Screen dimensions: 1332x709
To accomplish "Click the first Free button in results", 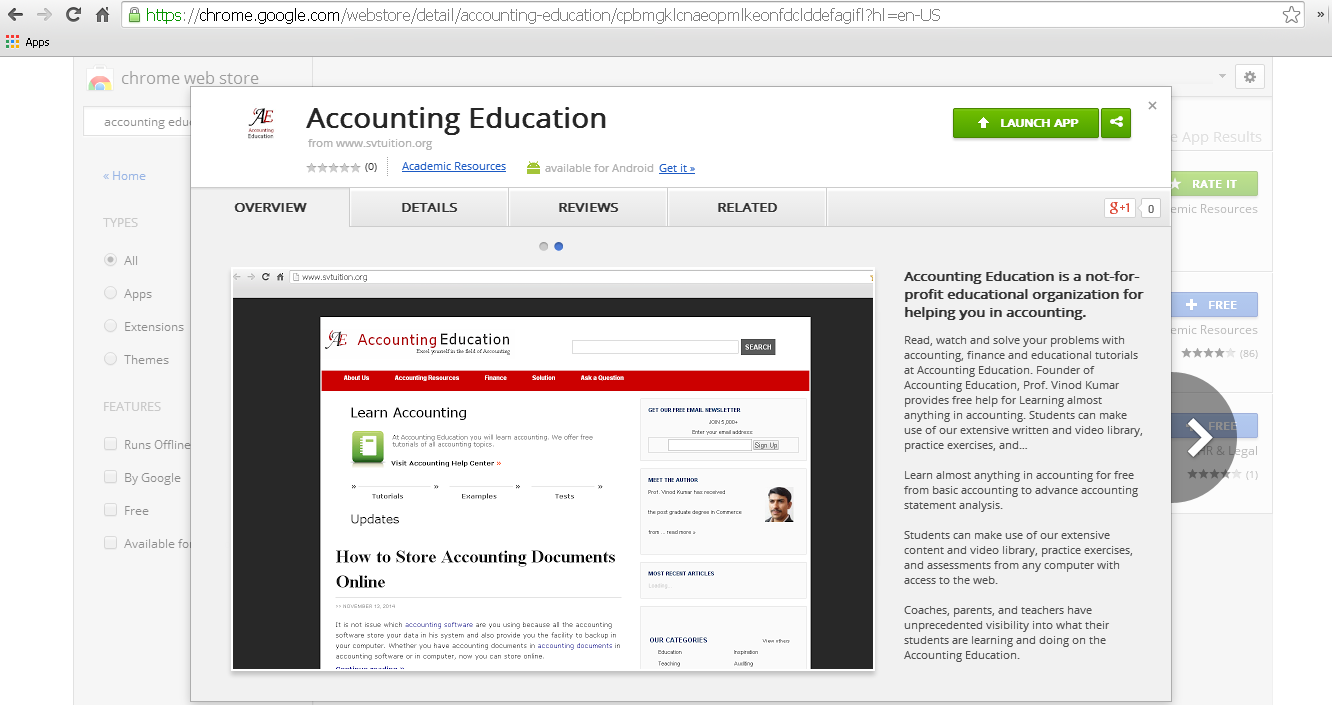I will coord(1214,305).
